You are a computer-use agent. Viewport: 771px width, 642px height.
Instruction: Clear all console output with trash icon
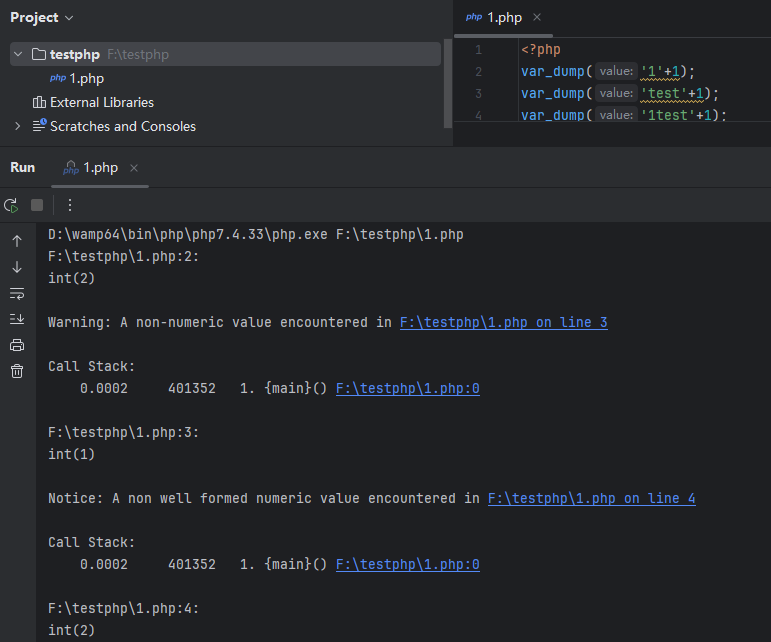(x=17, y=371)
